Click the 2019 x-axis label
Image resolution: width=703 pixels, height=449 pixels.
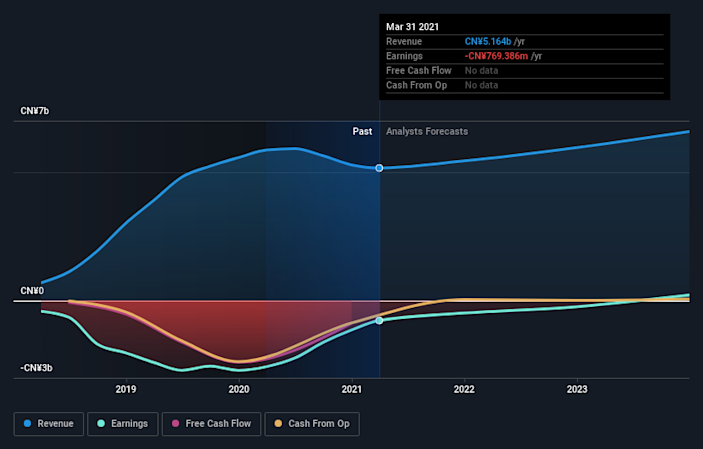click(x=126, y=389)
